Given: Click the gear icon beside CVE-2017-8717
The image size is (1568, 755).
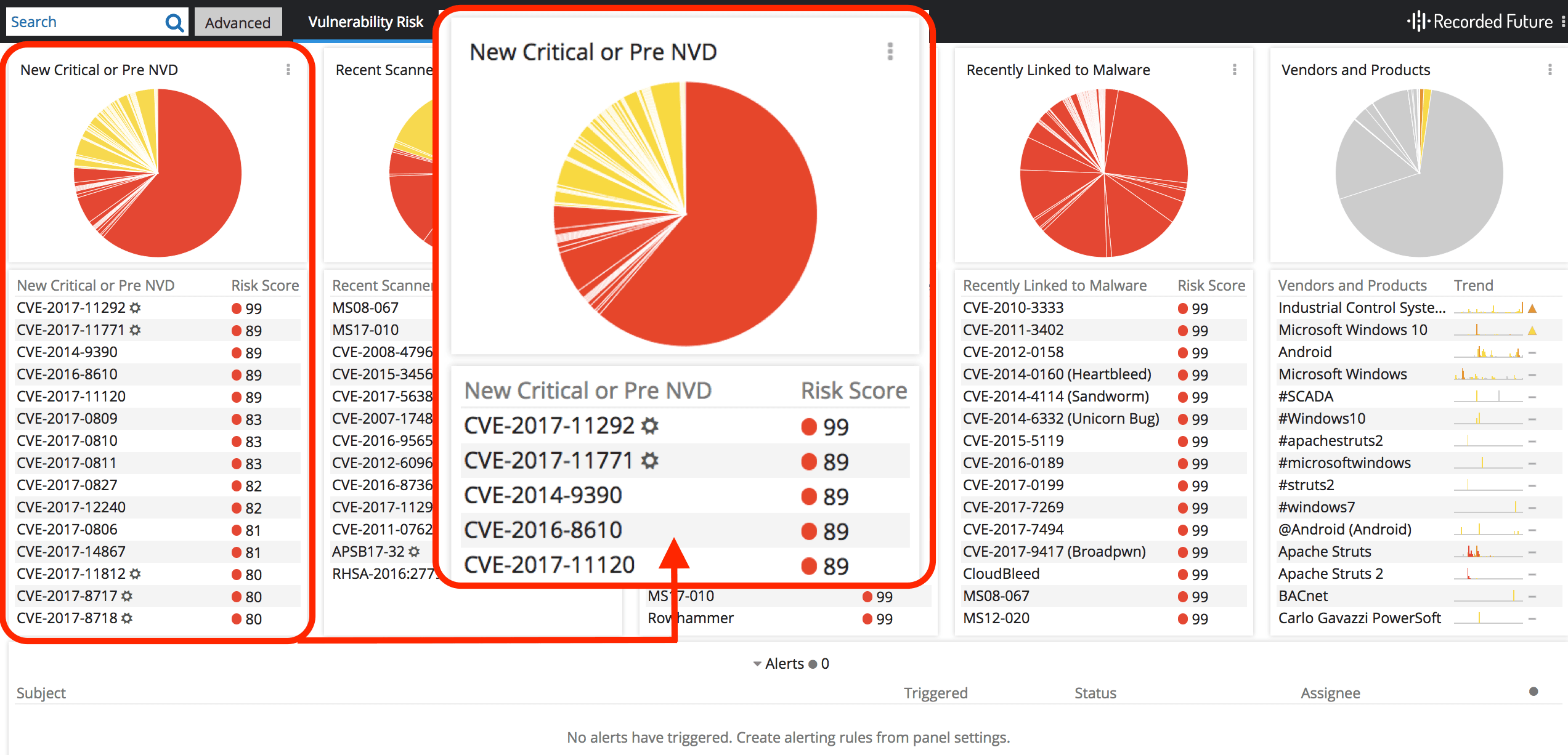Looking at the screenshot, I should [x=127, y=596].
